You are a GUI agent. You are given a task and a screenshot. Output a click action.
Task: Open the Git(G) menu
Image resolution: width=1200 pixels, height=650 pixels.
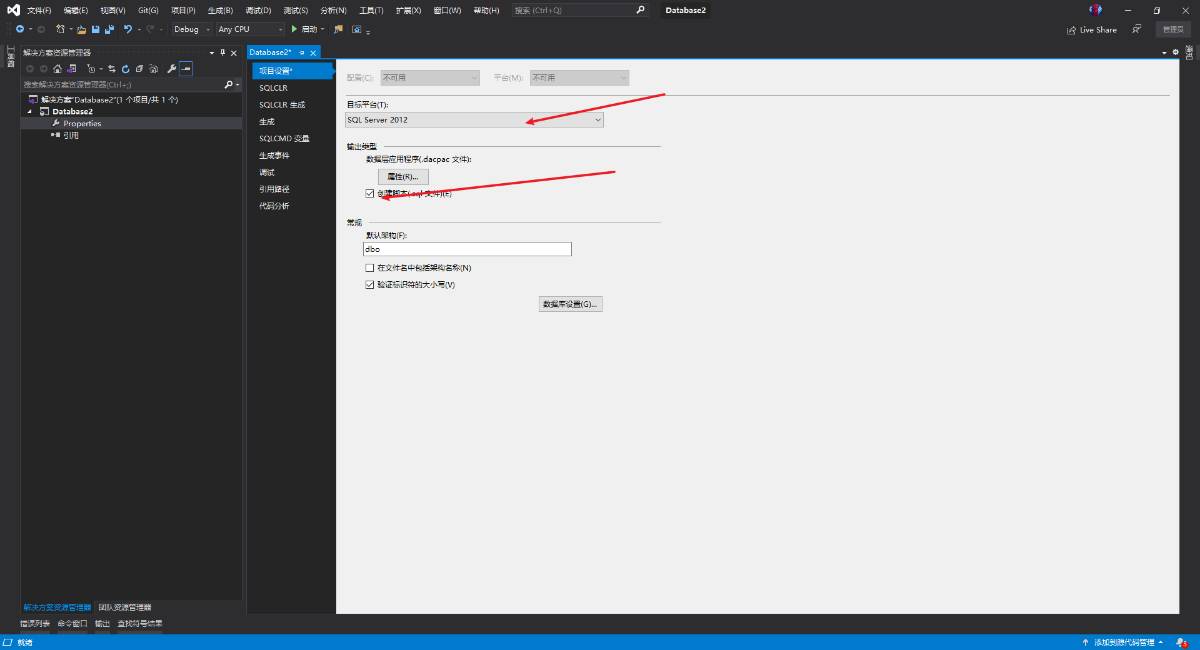point(148,10)
